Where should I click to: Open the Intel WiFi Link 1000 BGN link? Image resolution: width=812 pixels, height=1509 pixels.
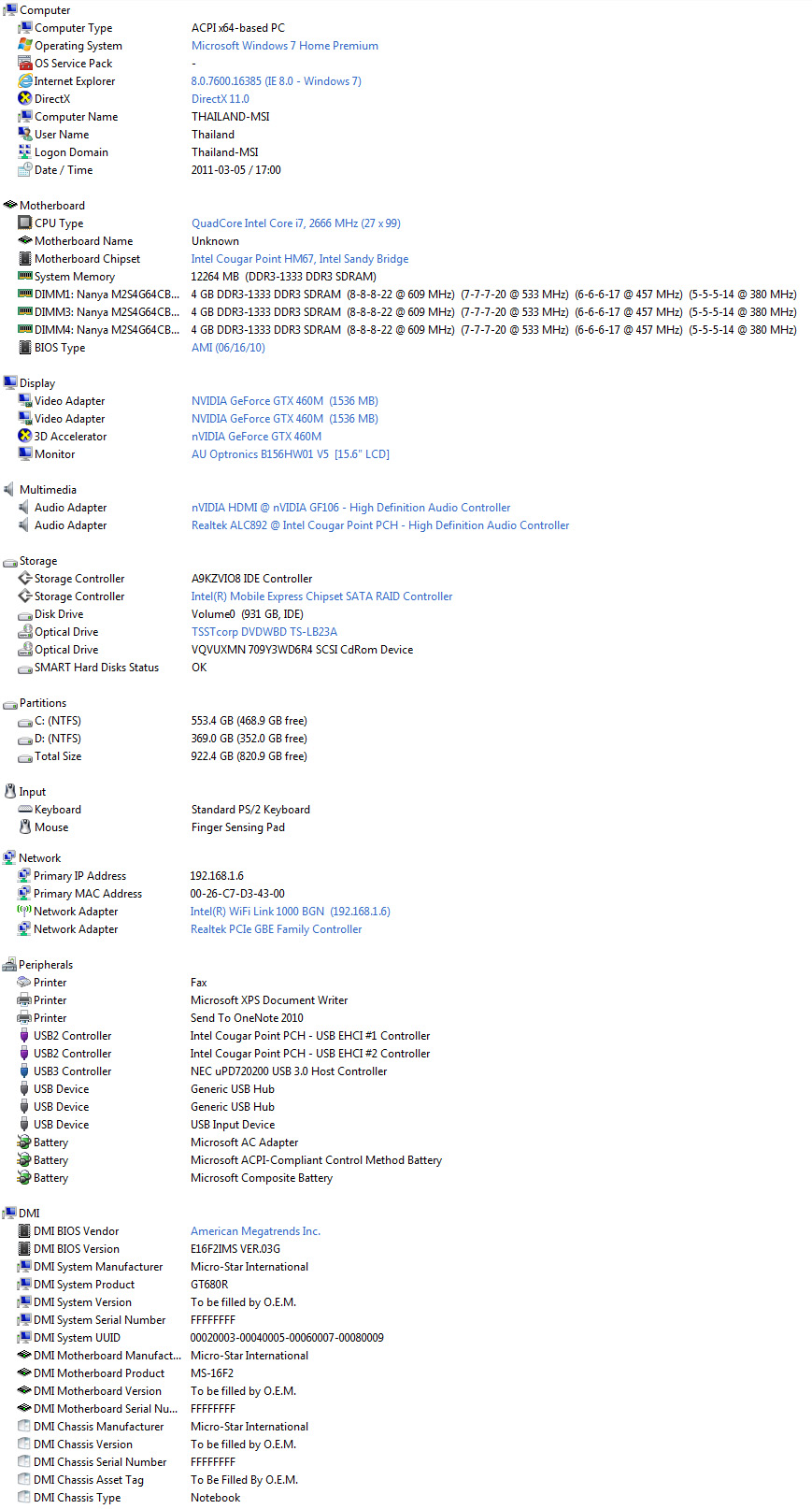pyautogui.click(x=291, y=912)
